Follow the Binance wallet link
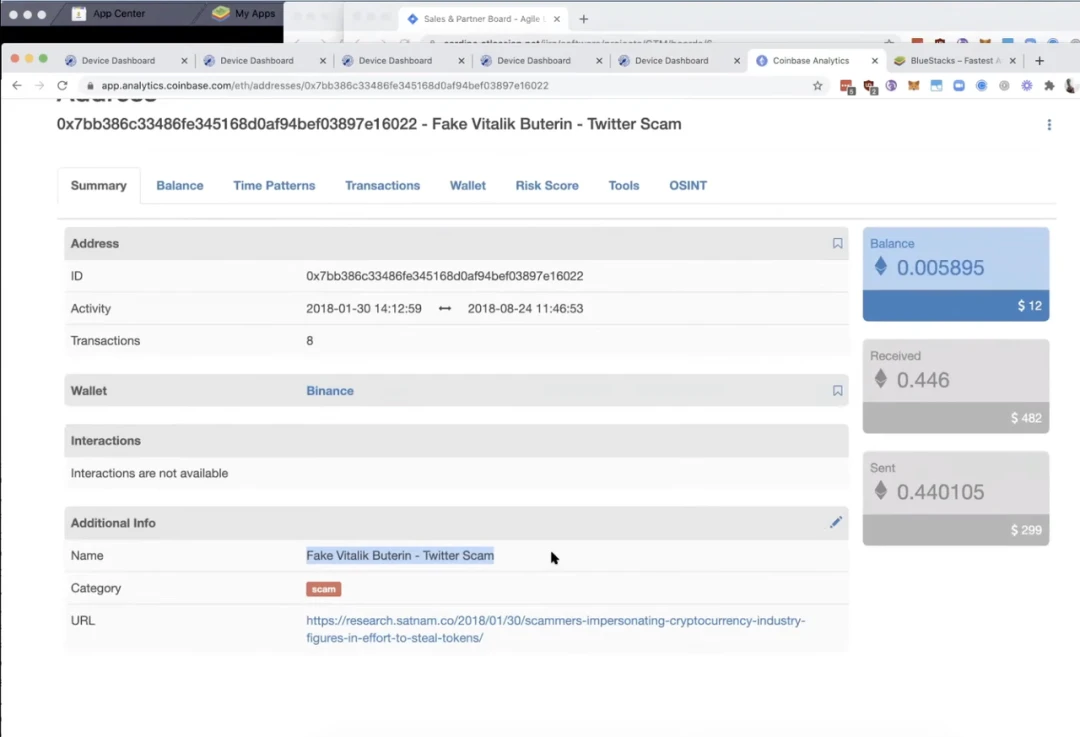The height and width of the screenshot is (737, 1080). (330, 391)
